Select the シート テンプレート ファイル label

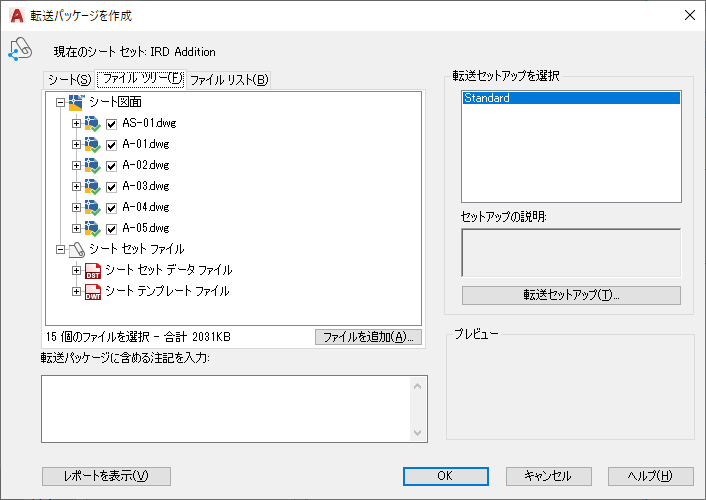pyautogui.click(x=167, y=291)
